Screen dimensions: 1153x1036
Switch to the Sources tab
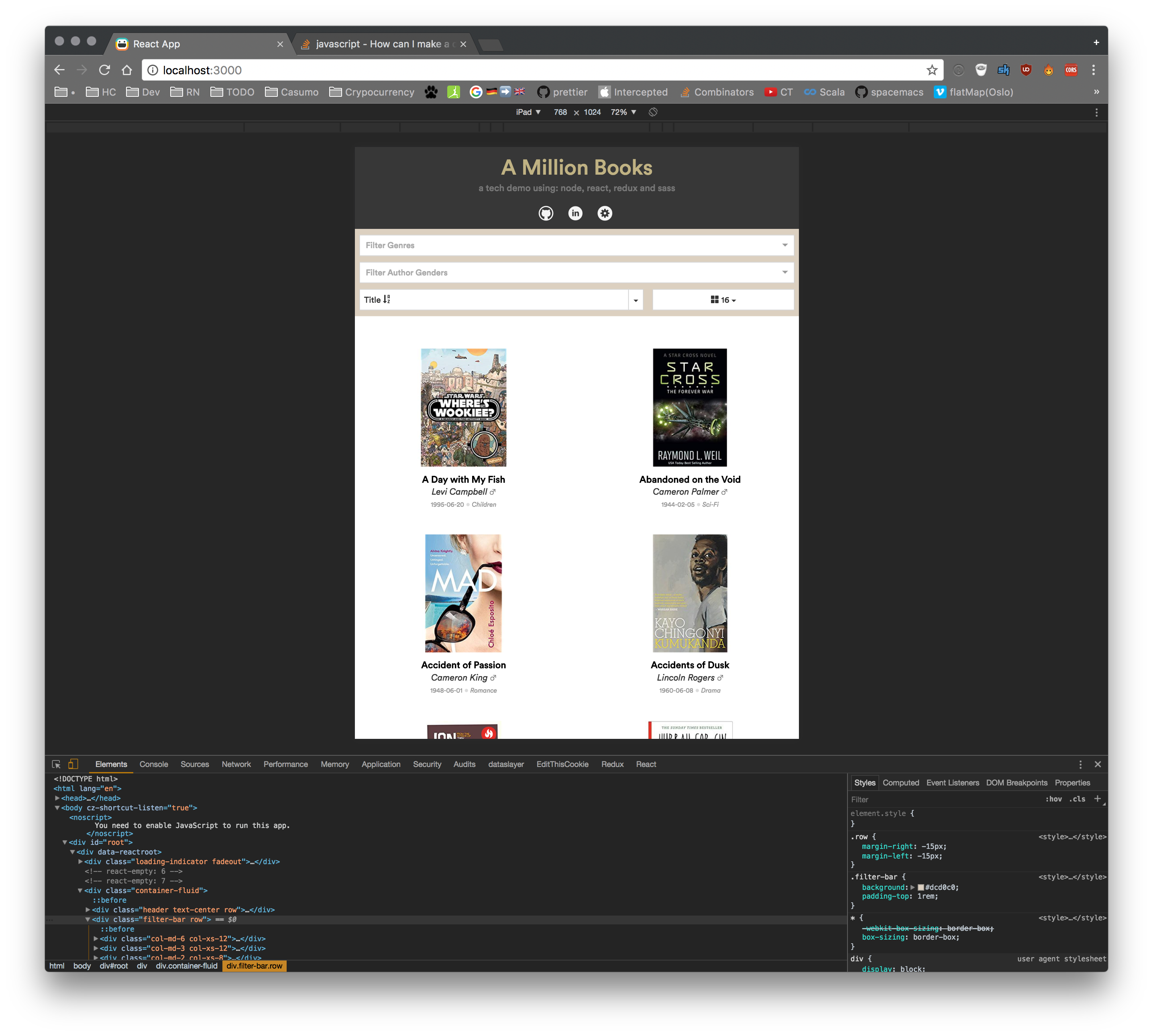(195, 765)
